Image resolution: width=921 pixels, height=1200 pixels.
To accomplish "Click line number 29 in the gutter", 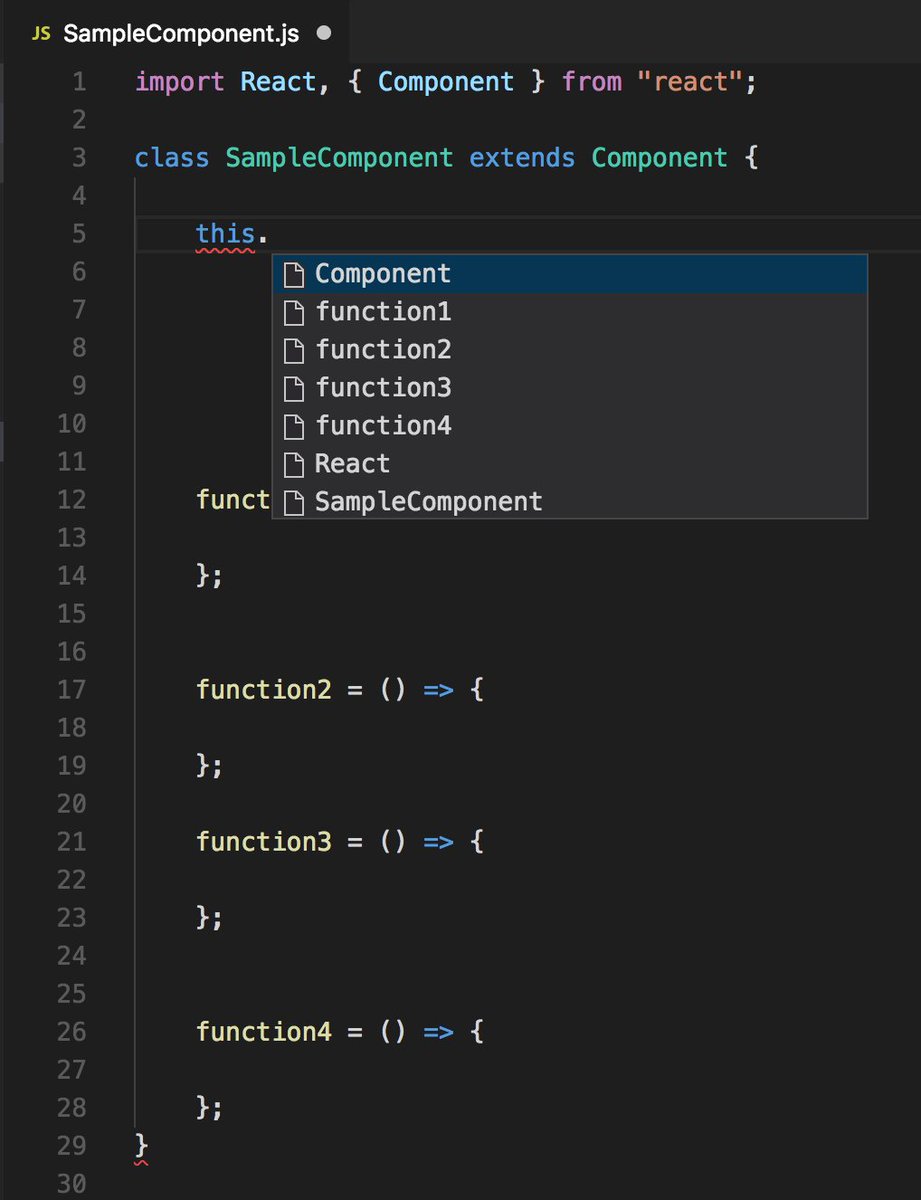I will (72, 1145).
